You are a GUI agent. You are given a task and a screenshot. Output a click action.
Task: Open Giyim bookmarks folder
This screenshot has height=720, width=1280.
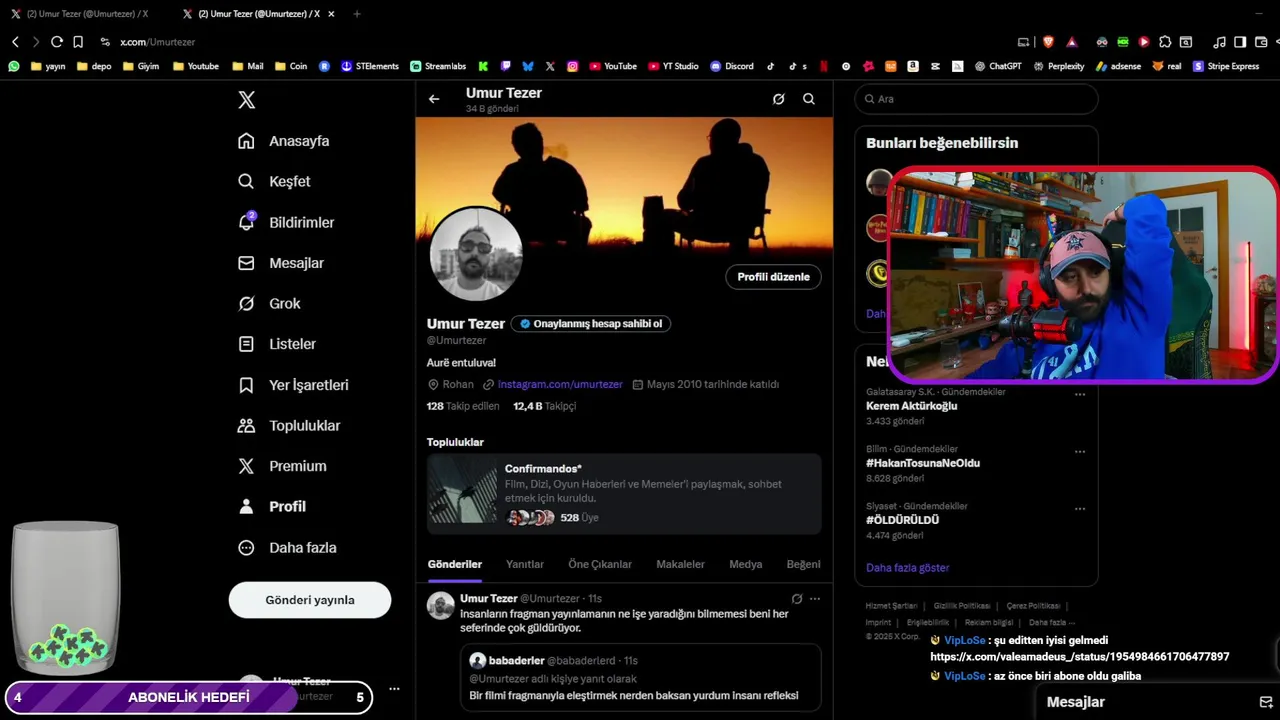click(141, 66)
